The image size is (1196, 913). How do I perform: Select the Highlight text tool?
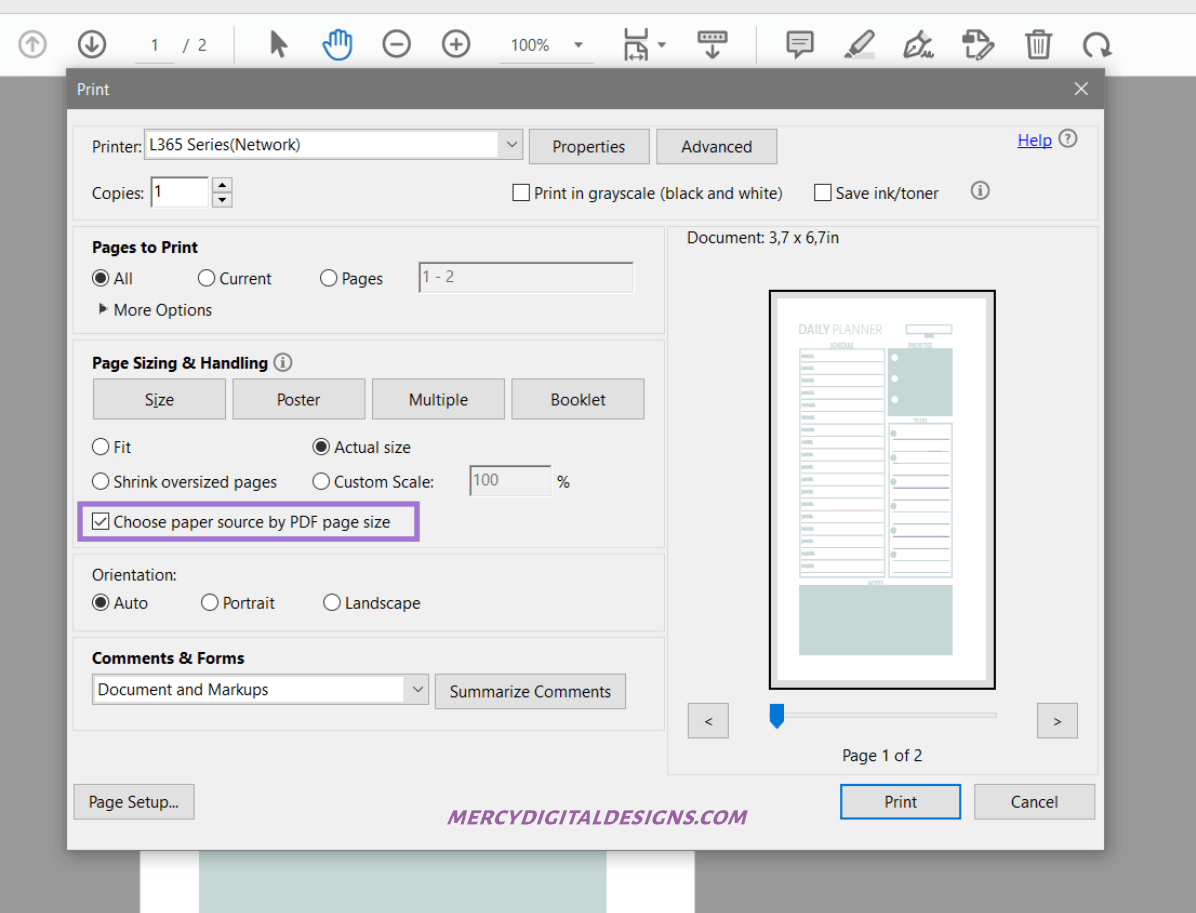(858, 43)
